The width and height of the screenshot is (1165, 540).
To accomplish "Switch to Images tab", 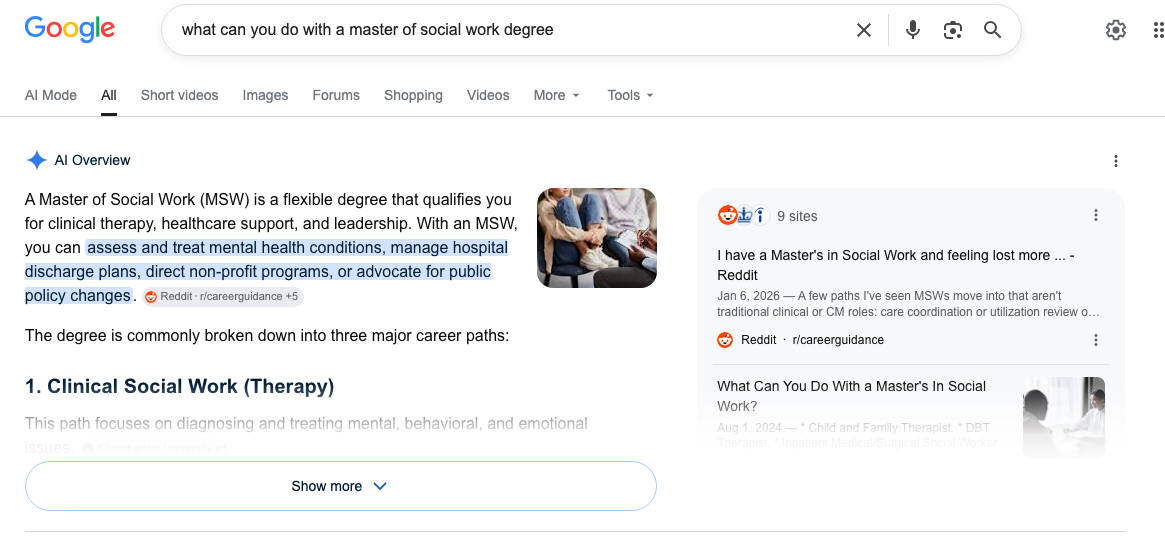I will [265, 95].
